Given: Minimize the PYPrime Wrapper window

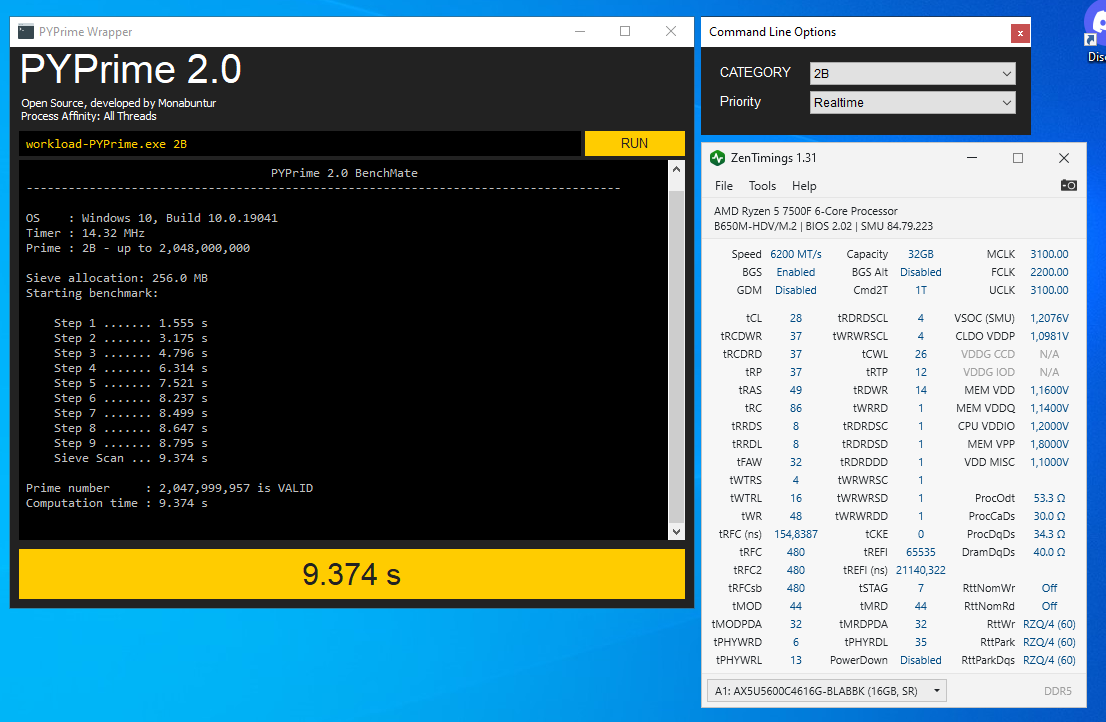Looking at the screenshot, I should coord(580,32).
